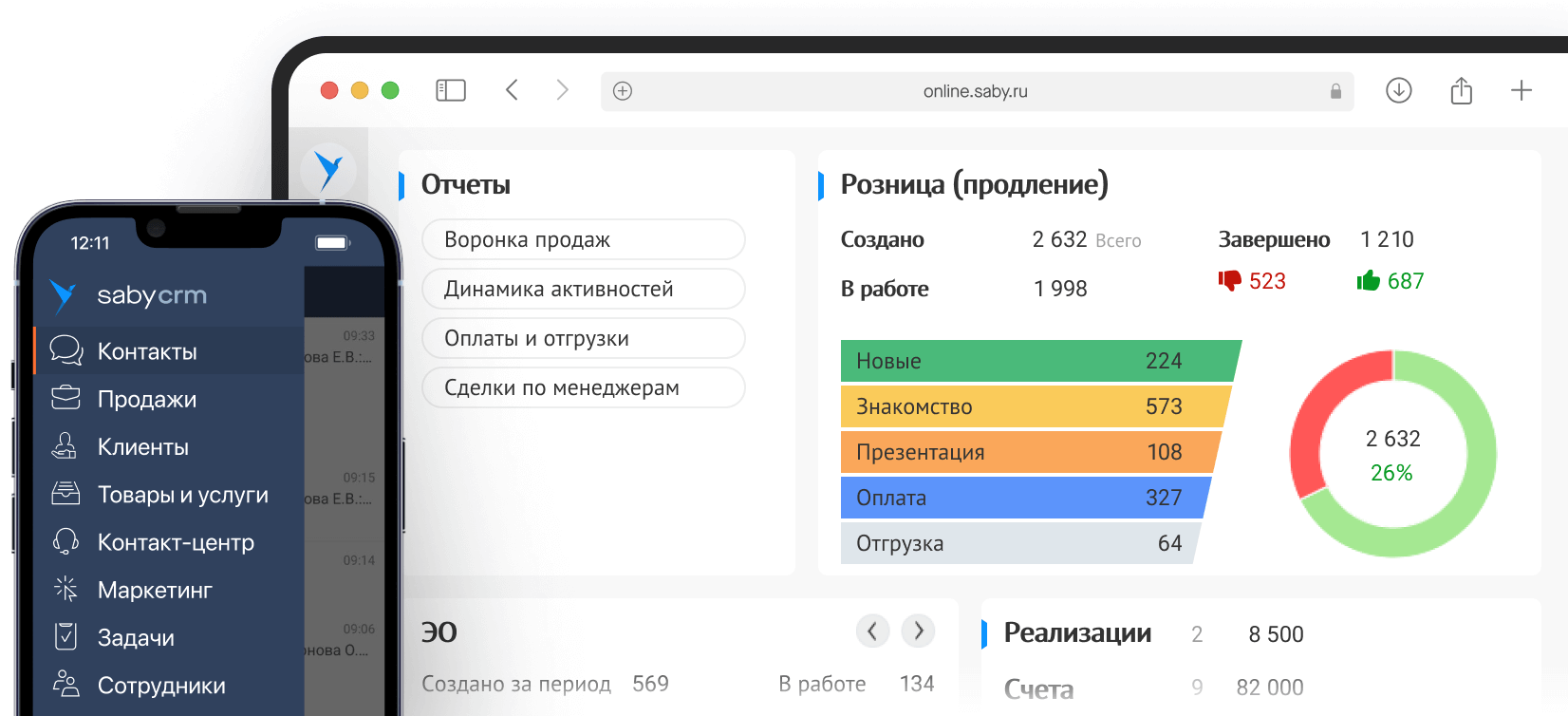Go back with browser back arrow
1568x716 pixels.
(512, 90)
